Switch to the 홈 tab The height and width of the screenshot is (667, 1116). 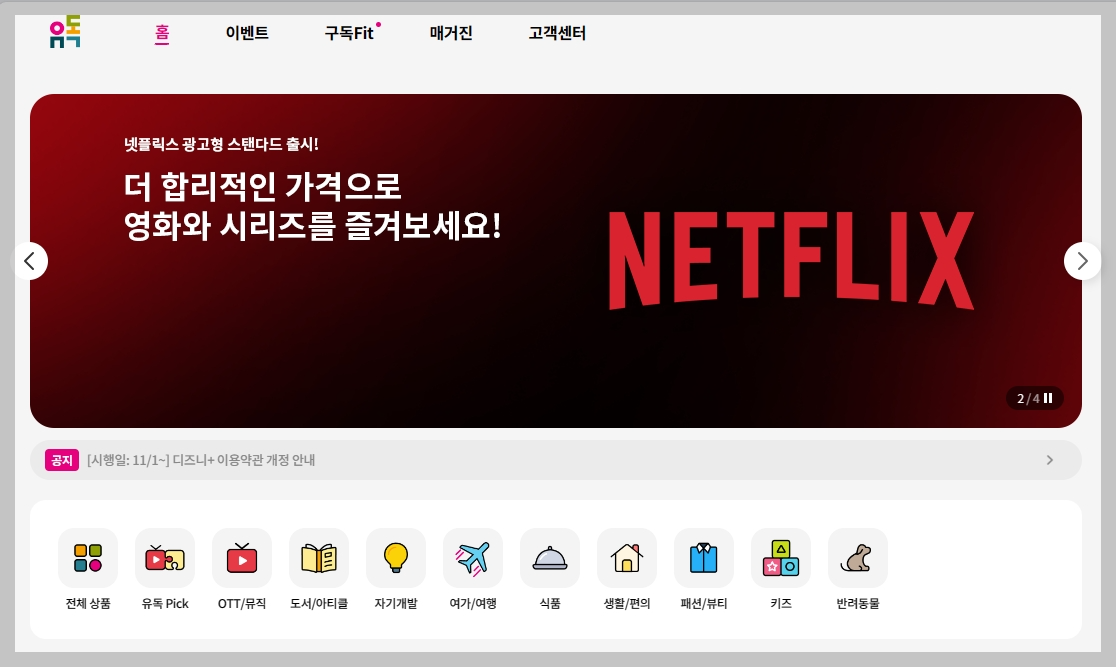click(x=162, y=33)
